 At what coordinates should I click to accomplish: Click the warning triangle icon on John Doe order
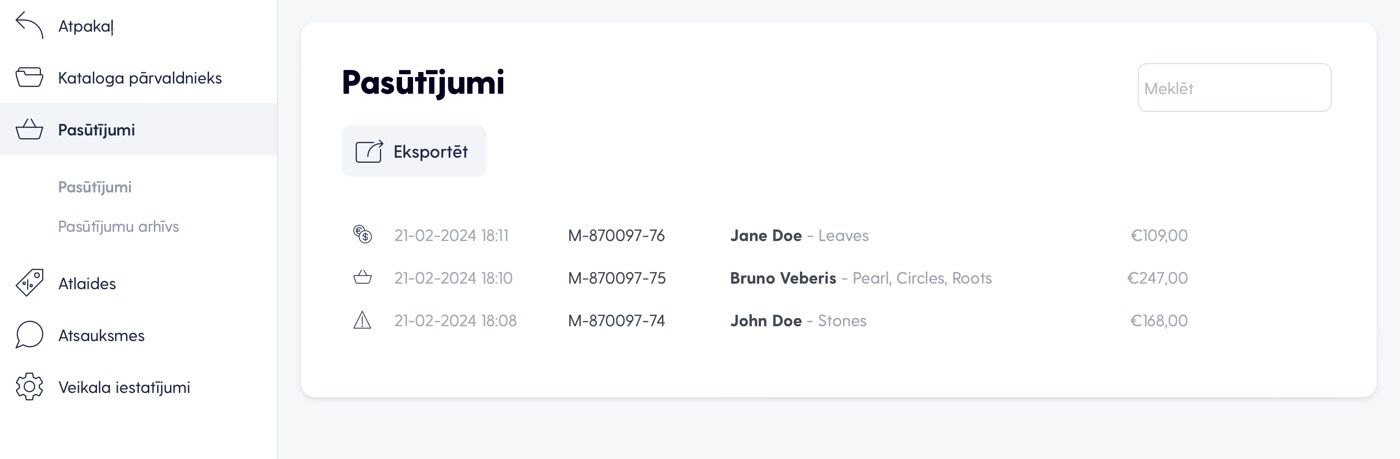(x=362, y=320)
